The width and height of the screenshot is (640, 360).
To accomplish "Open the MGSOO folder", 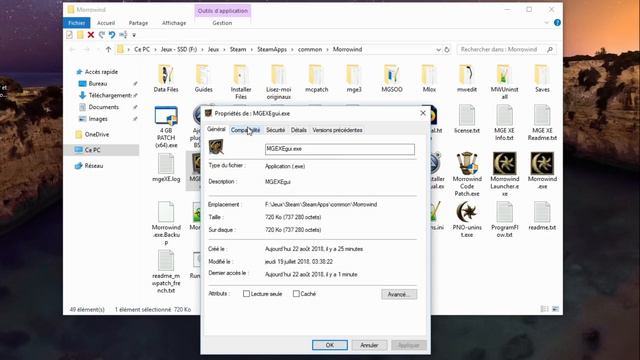I will point(391,78).
